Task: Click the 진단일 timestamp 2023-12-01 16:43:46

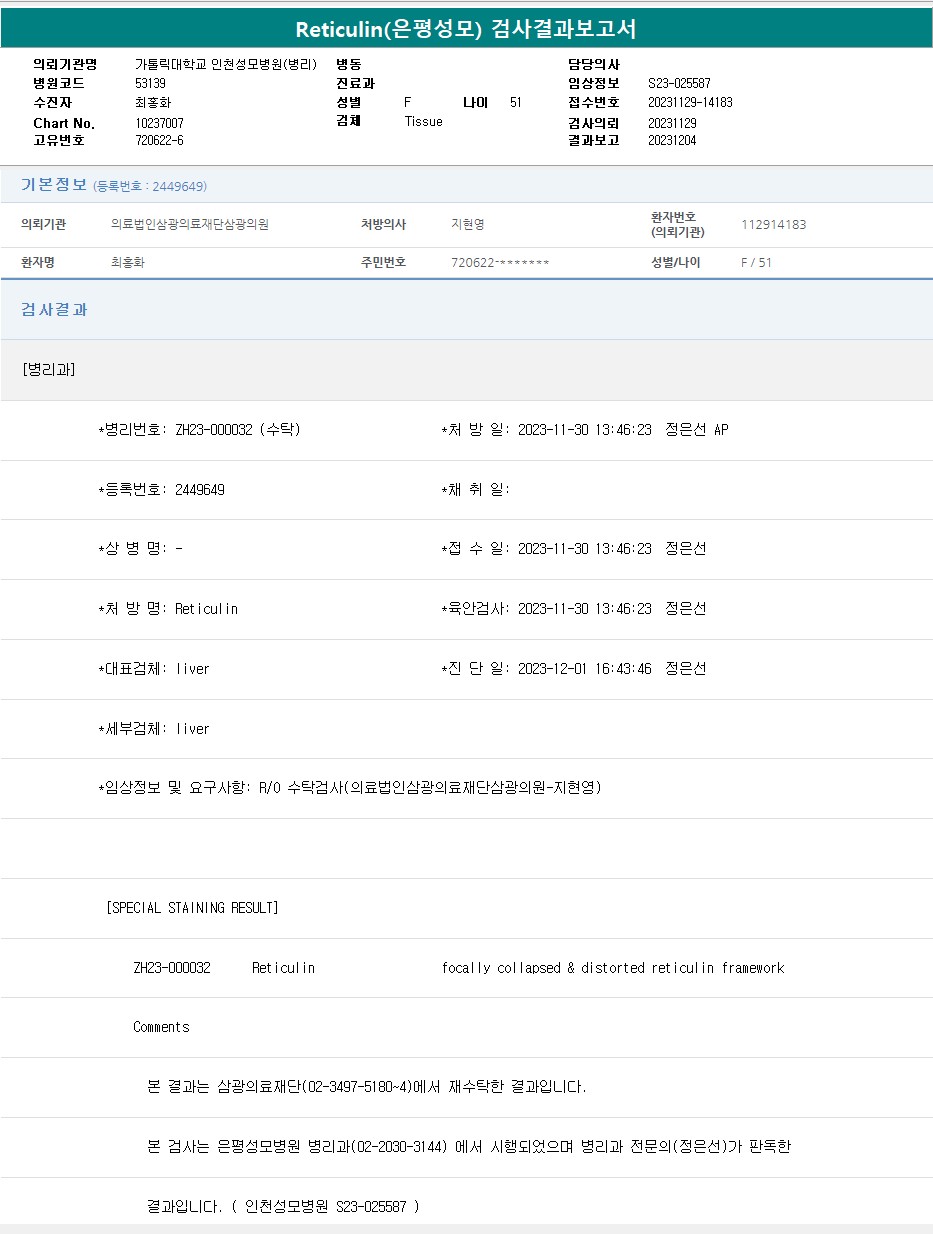Action: (584, 669)
